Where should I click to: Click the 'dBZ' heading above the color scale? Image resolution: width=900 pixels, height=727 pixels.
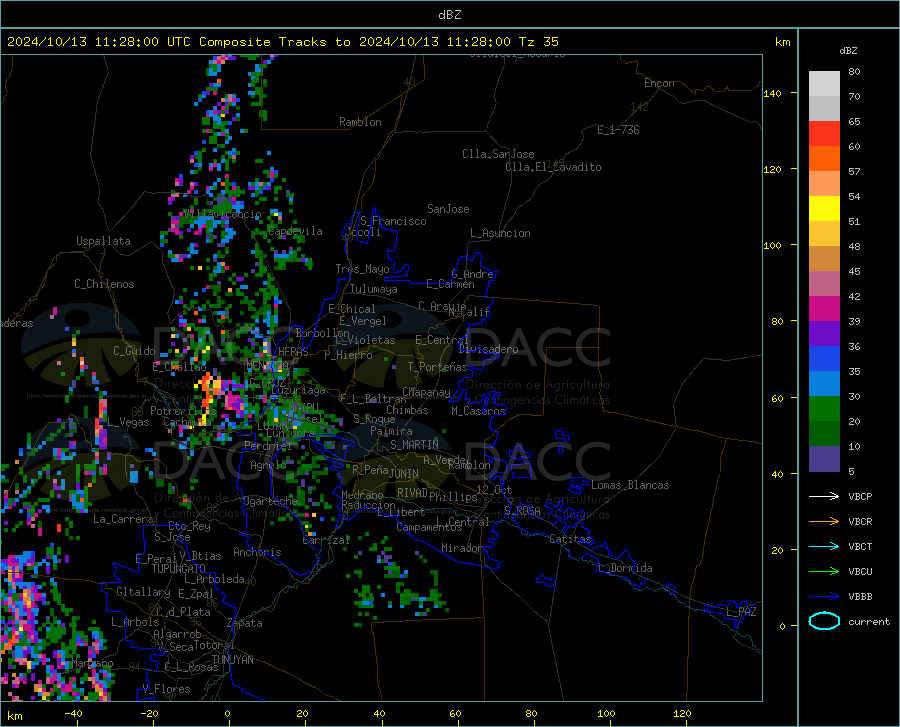click(x=848, y=50)
